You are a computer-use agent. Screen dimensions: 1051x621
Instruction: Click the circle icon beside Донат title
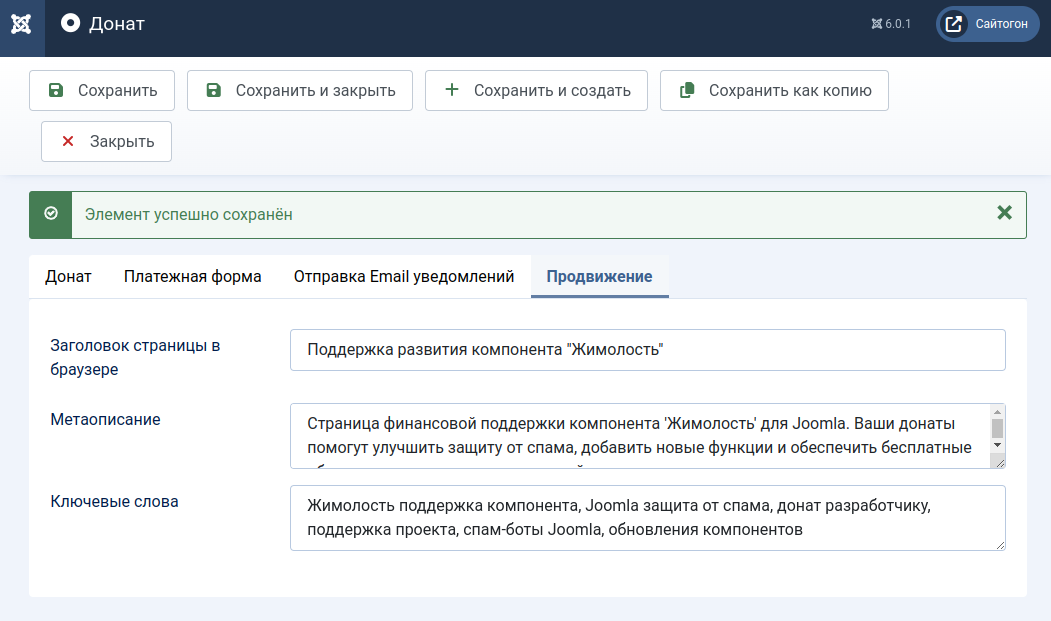(x=70, y=23)
